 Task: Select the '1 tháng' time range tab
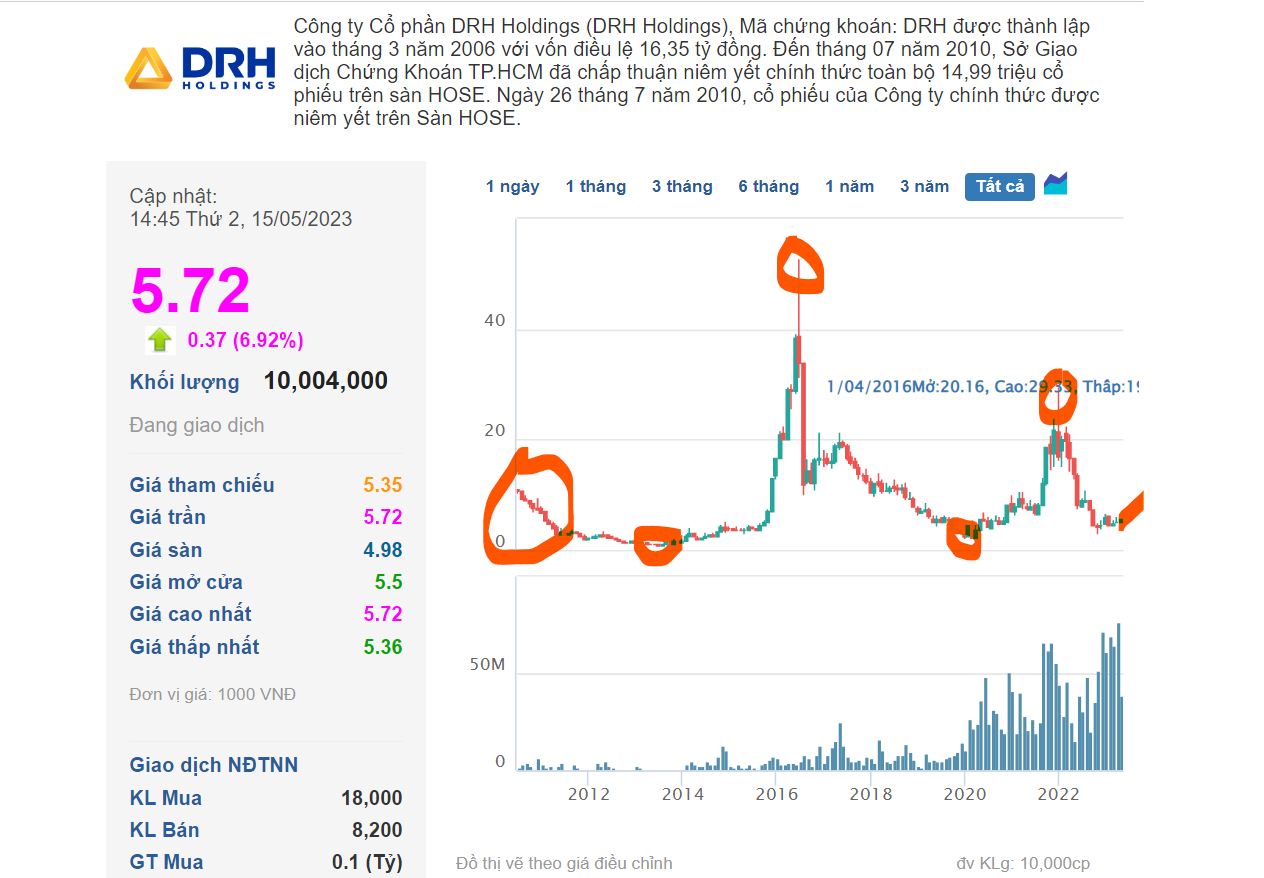coord(596,187)
